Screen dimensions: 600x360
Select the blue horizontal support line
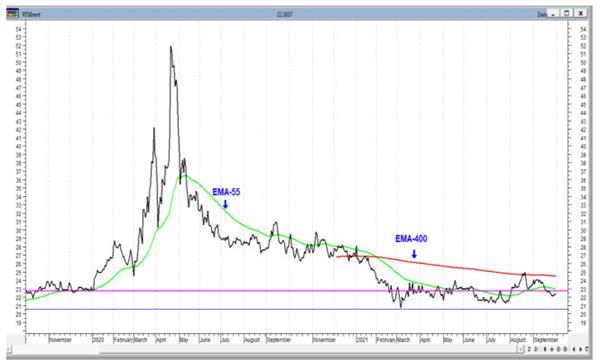coord(297,309)
